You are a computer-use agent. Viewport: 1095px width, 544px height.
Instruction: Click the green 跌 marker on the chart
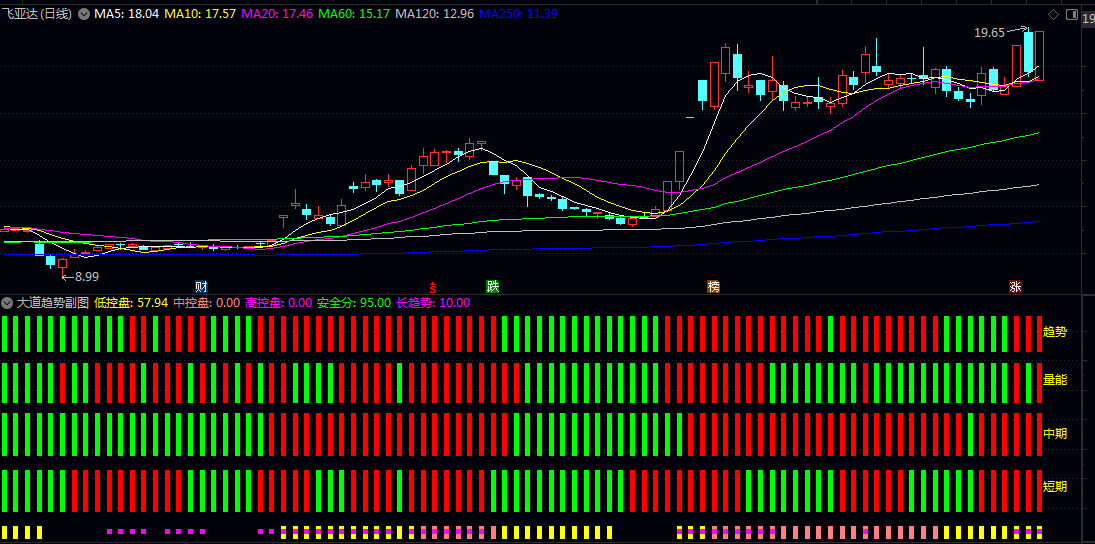(x=493, y=286)
